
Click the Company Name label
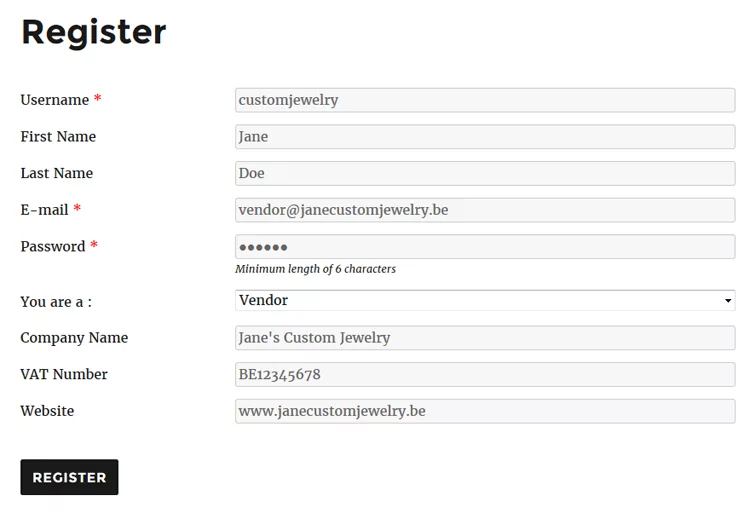pyautogui.click(x=74, y=338)
